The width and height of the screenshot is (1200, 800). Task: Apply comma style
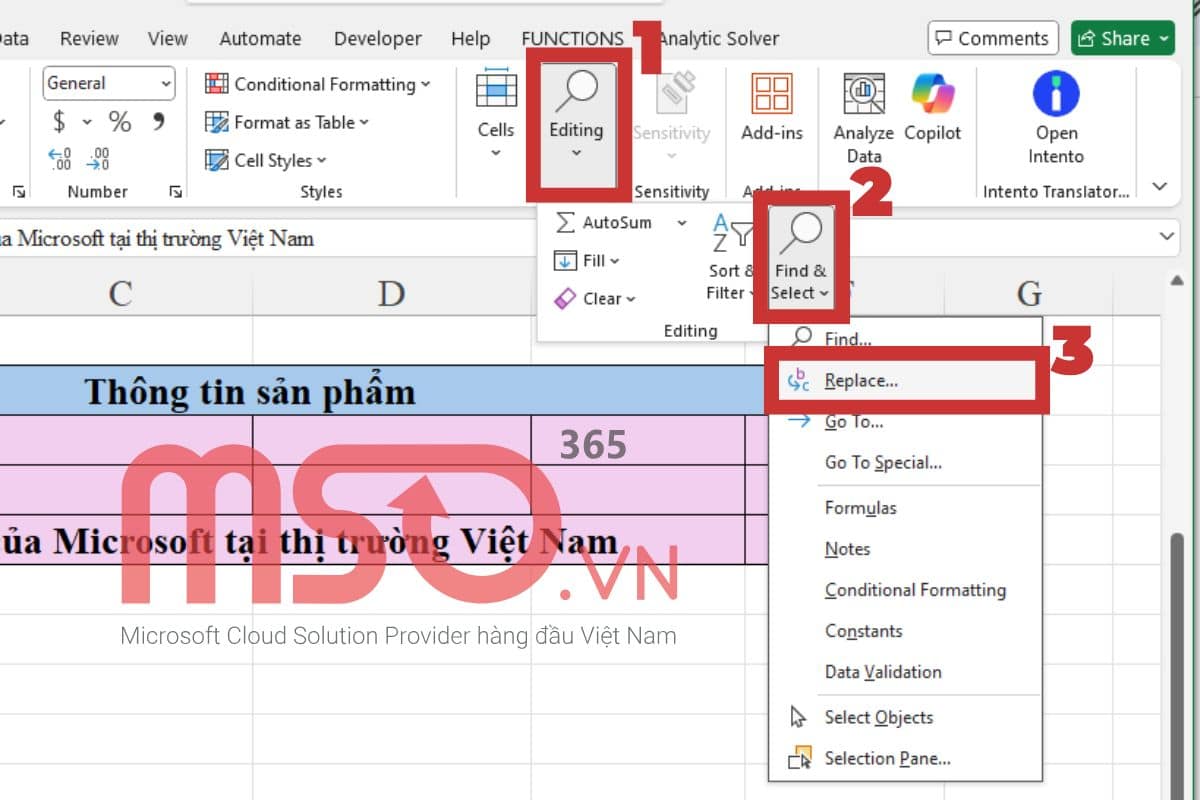click(158, 122)
